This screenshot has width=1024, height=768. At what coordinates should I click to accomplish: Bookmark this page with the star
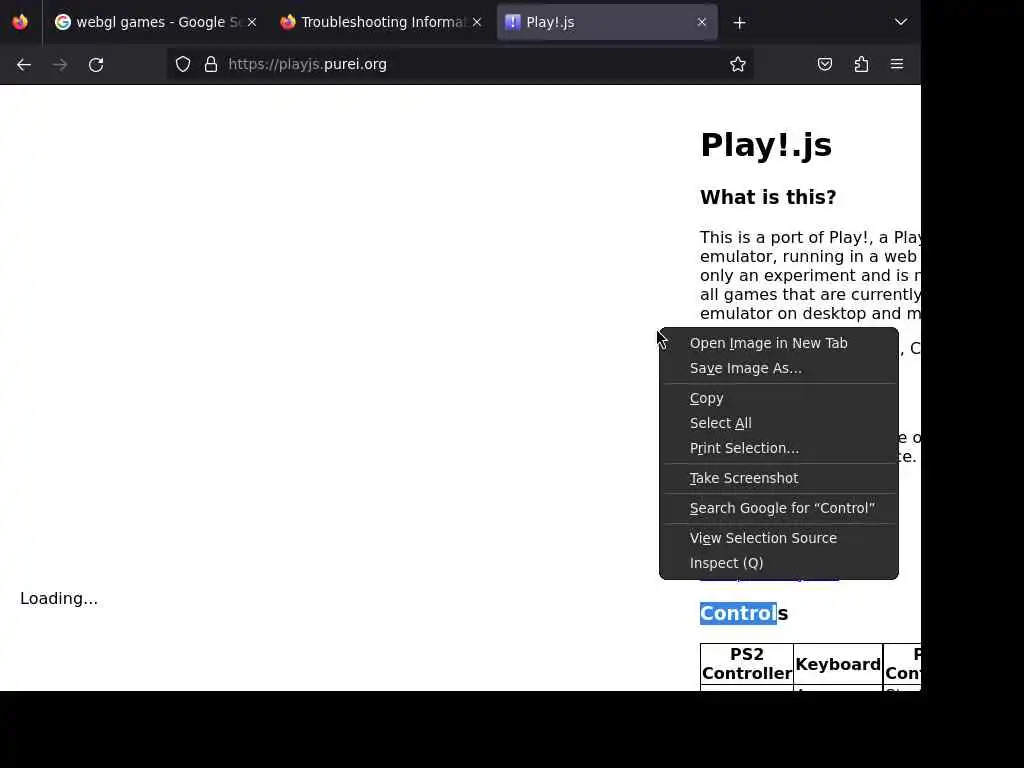(x=738, y=64)
